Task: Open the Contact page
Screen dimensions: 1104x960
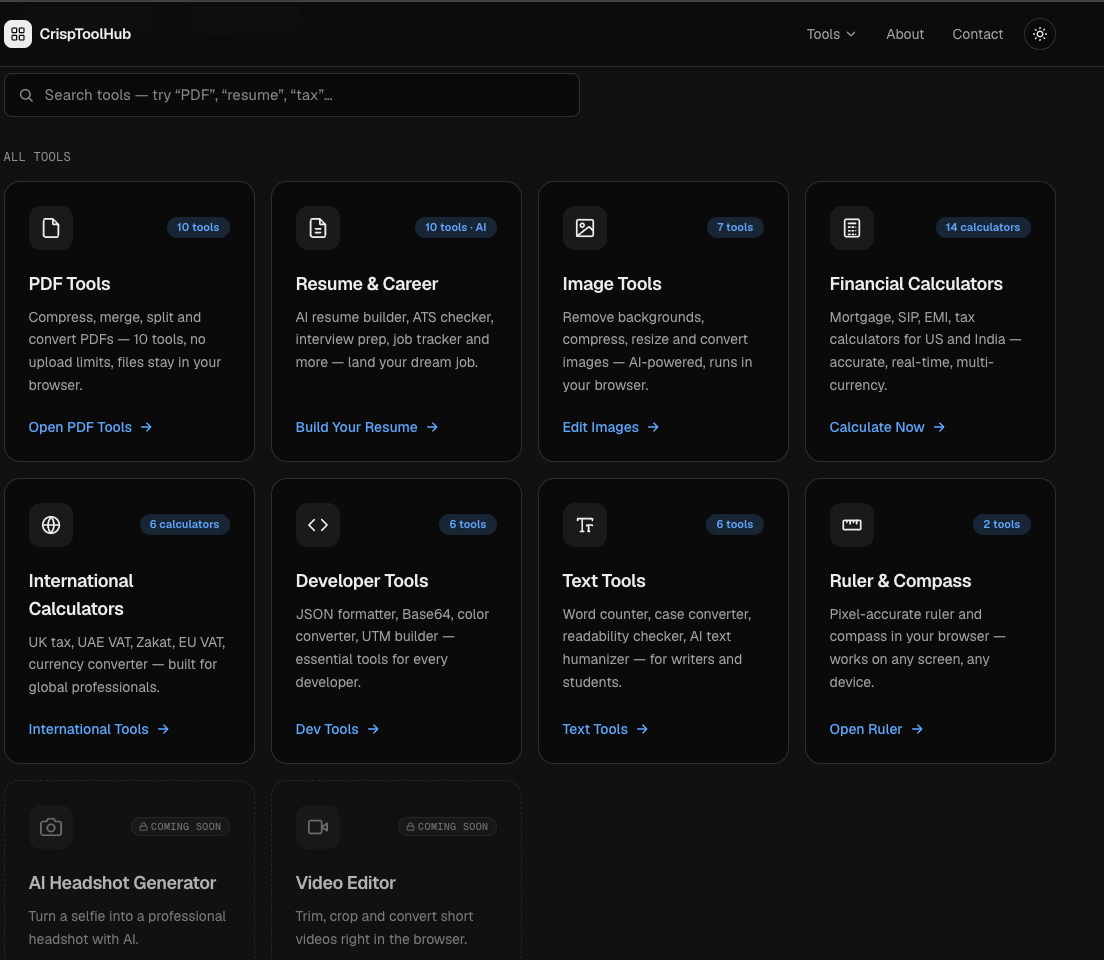Action: click(977, 34)
